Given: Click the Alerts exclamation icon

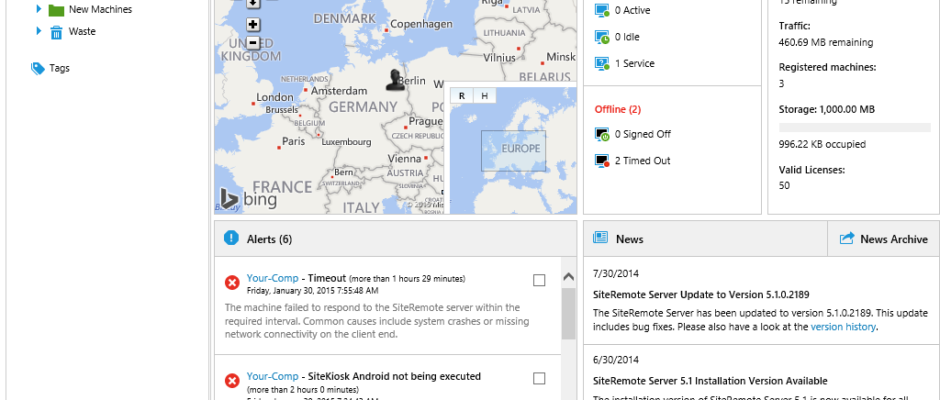Looking at the screenshot, I should 231,238.
